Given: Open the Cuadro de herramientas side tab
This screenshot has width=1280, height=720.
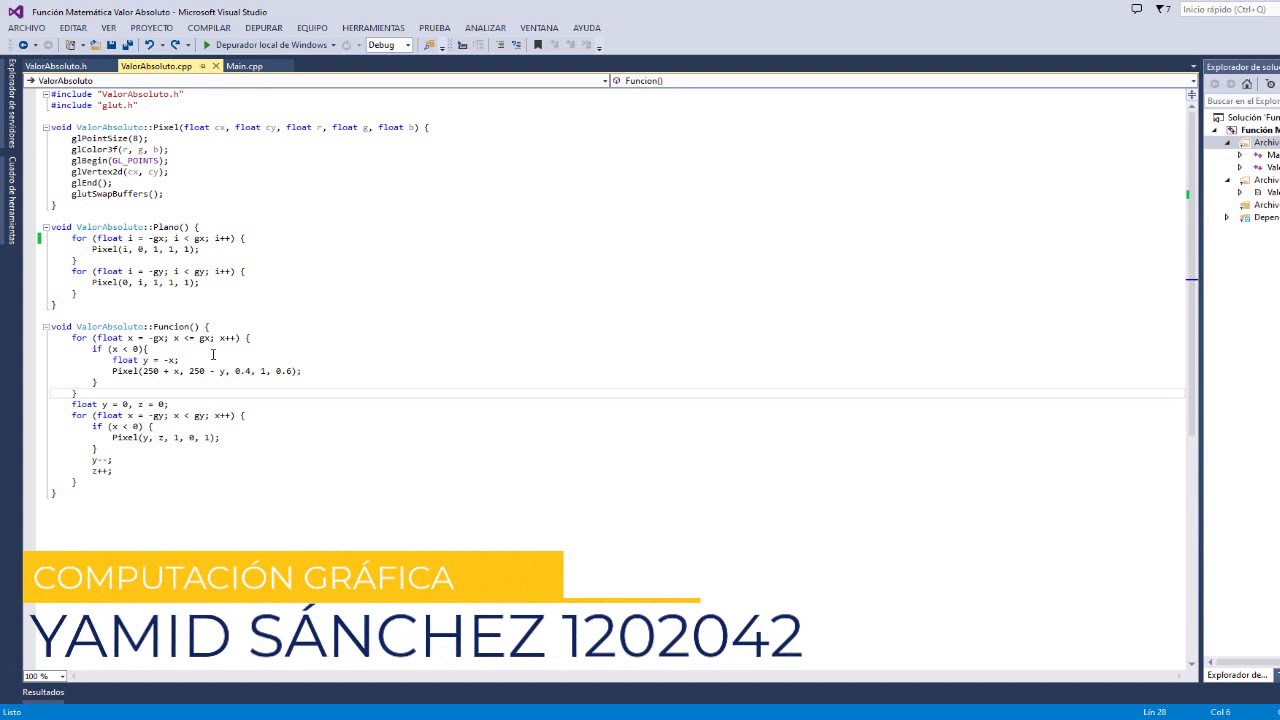Looking at the screenshot, I should pyautogui.click(x=12, y=200).
